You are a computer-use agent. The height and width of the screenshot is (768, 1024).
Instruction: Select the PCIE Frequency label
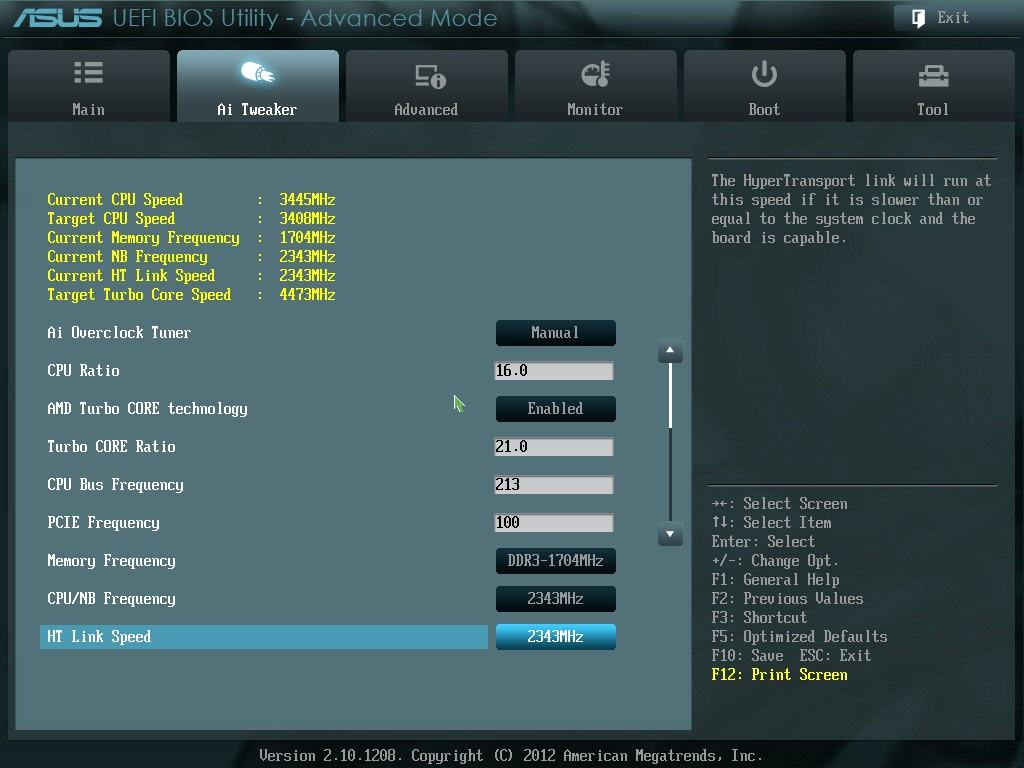coord(103,523)
